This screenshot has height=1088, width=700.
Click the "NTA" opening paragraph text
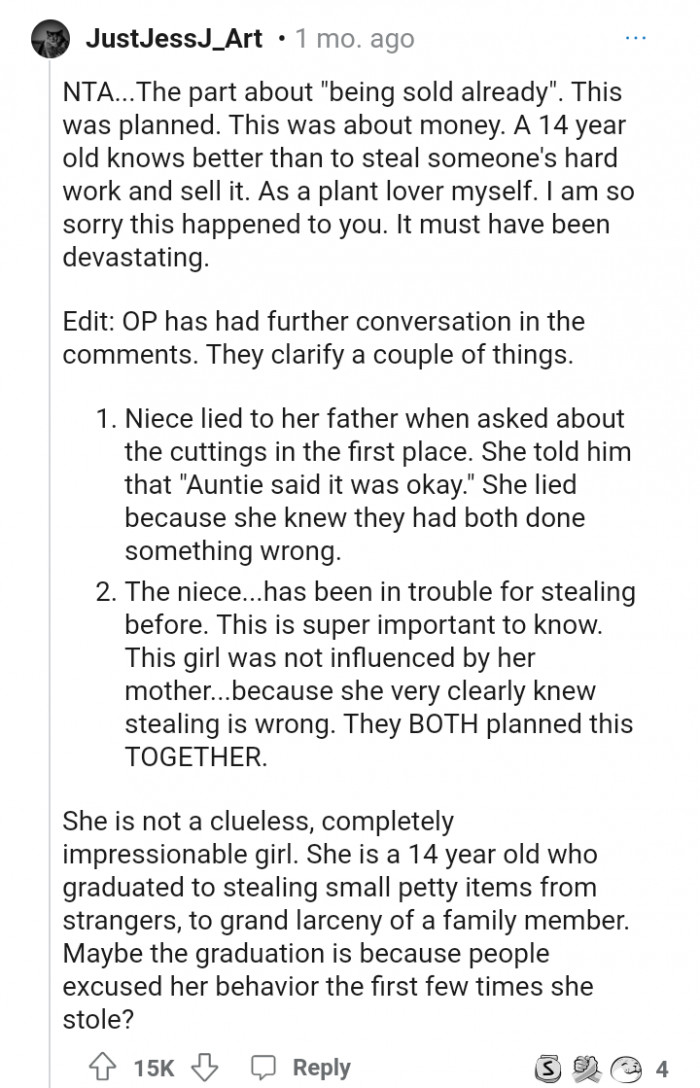pyautogui.click(x=340, y=174)
